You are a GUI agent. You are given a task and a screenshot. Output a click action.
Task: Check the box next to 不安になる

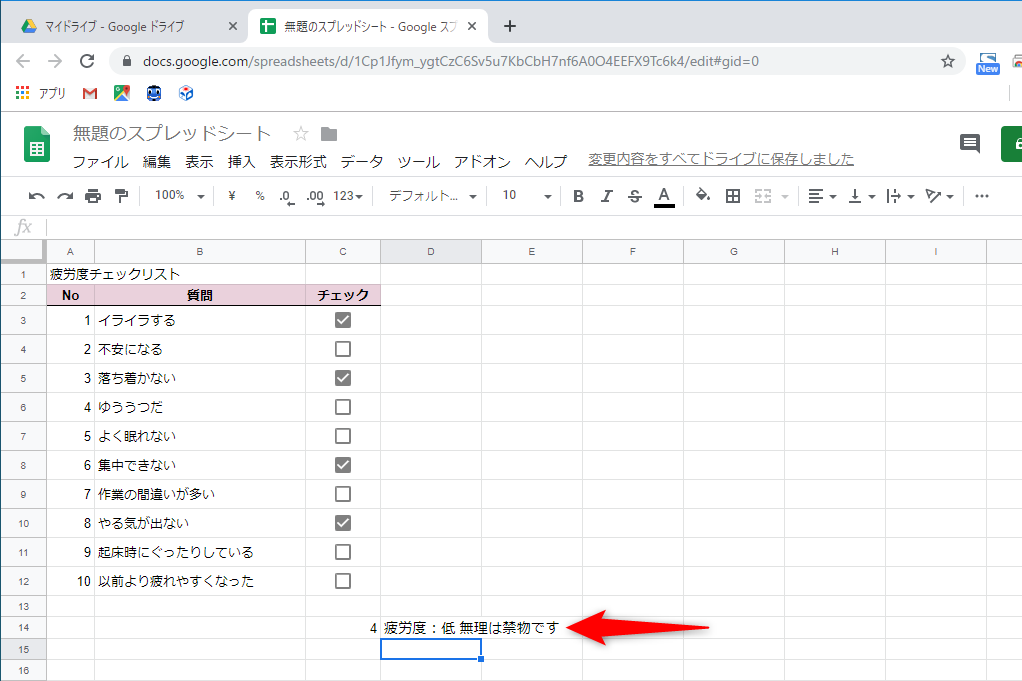343,348
